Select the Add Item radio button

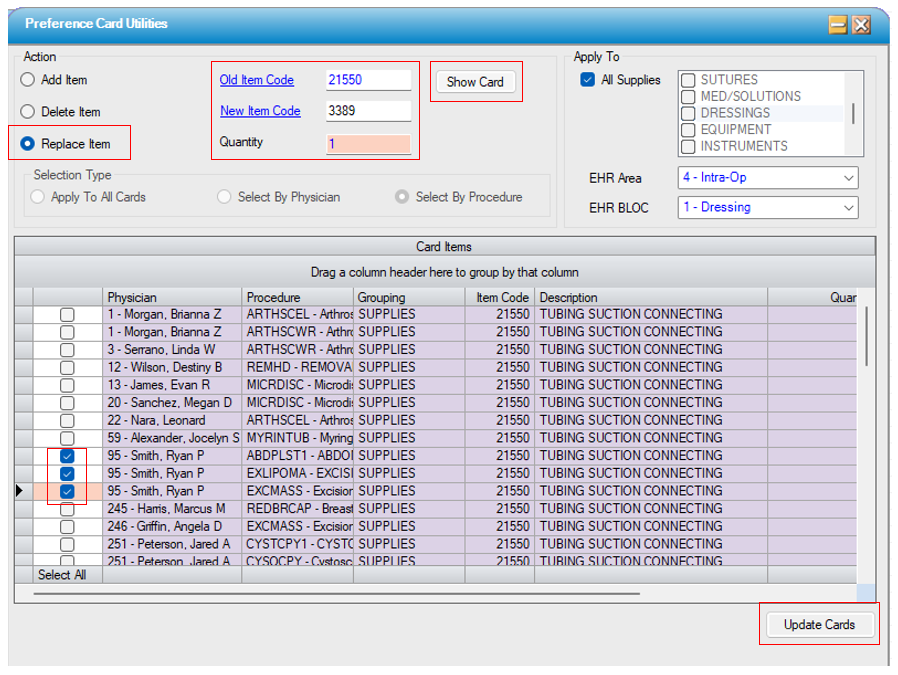[28, 80]
